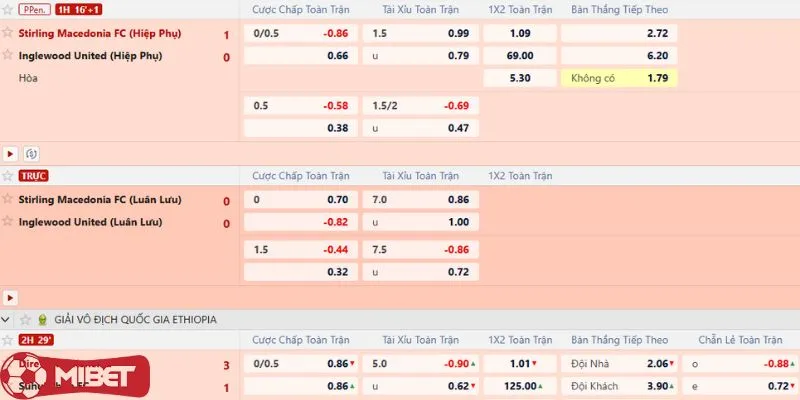Viewport: 800px width, 400px height.
Task: Click the live stream play icon under Hiệp Phụ match
Action: pos(11,154)
